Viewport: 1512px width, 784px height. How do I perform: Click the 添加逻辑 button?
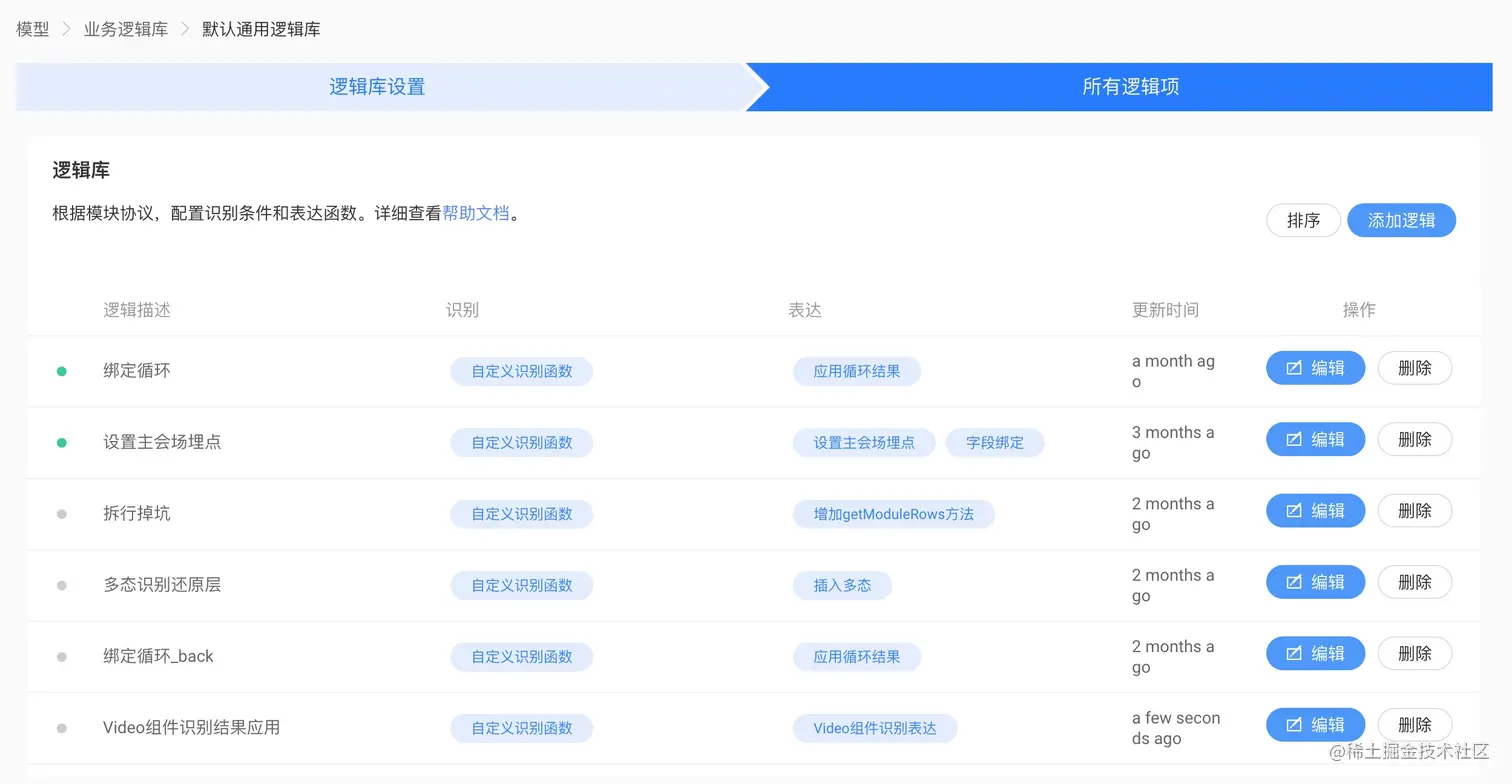click(1401, 220)
